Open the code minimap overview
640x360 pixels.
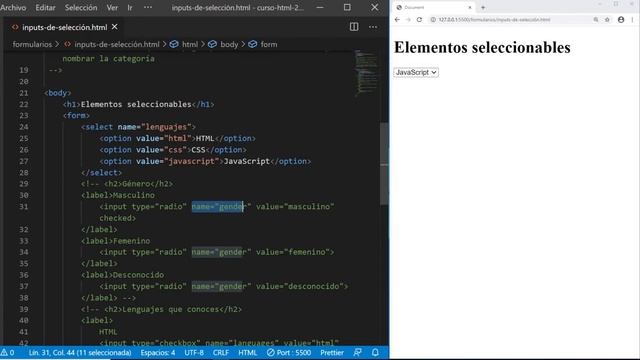point(366,73)
